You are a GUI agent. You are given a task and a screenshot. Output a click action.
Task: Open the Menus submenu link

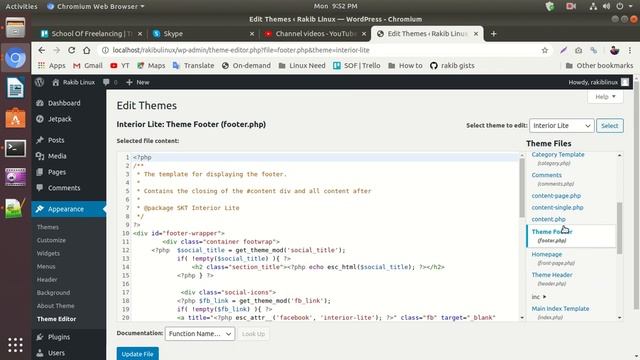point(46,266)
